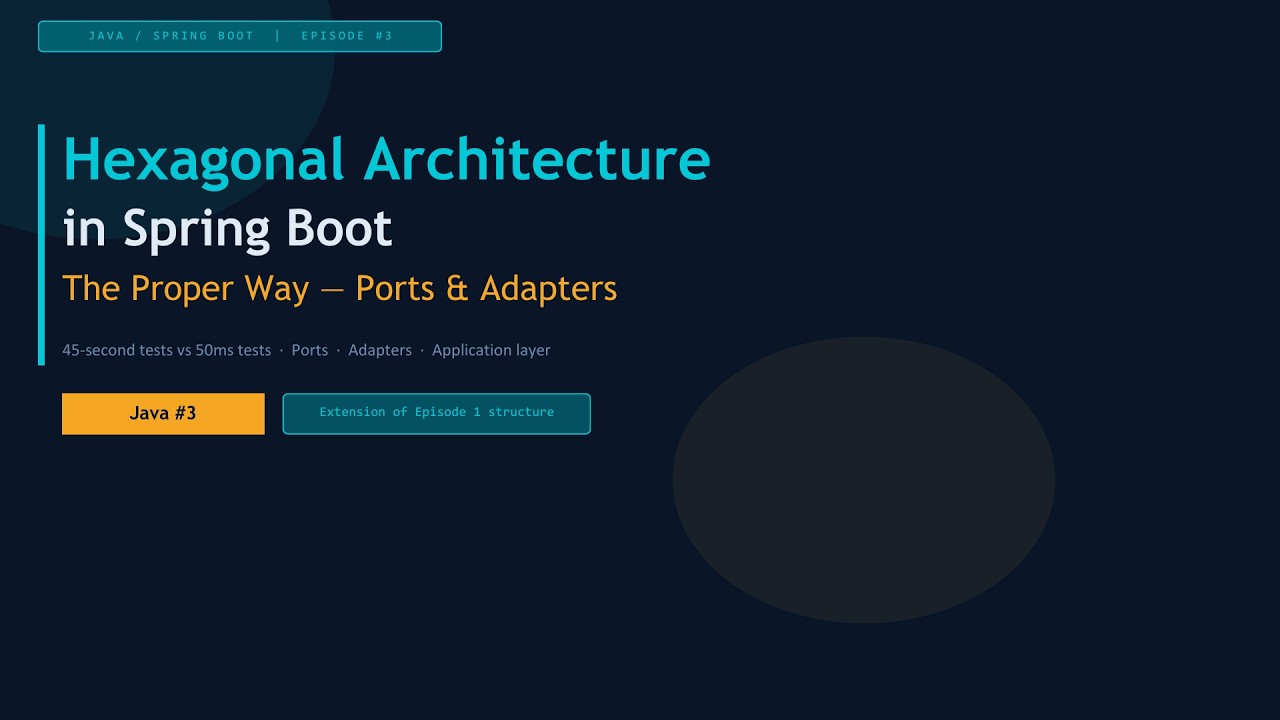Select the "Hexagonal Architecture" heading
Viewport: 1280px width, 720px height.
click(x=386, y=160)
